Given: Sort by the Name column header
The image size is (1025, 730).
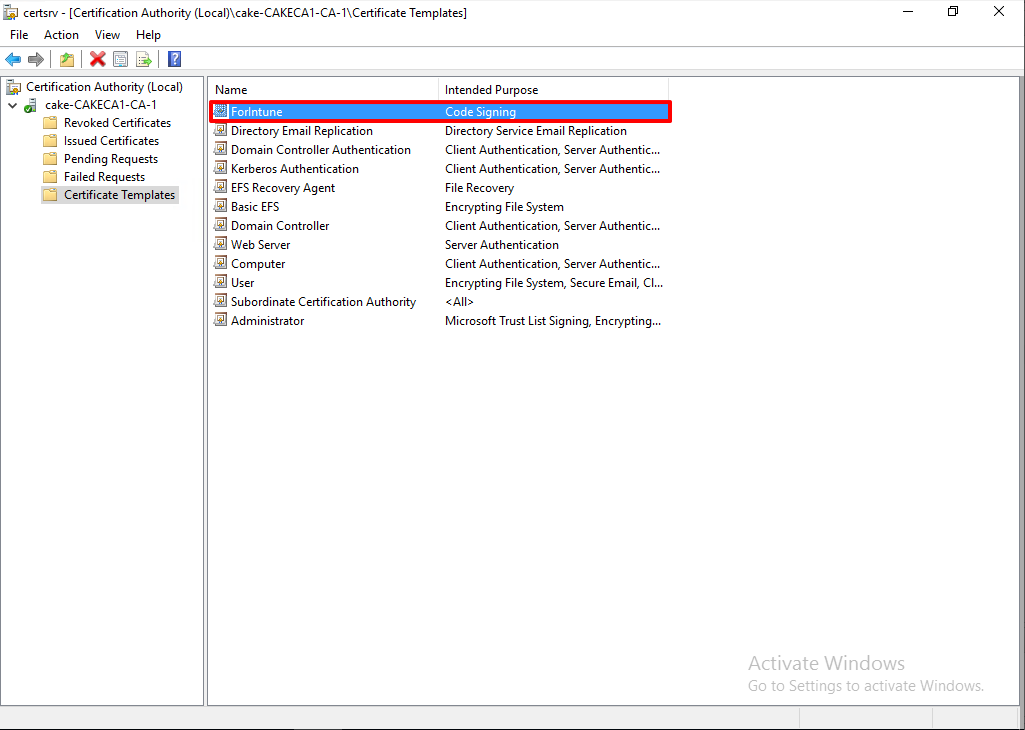Looking at the screenshot, I should pos(324,90).
